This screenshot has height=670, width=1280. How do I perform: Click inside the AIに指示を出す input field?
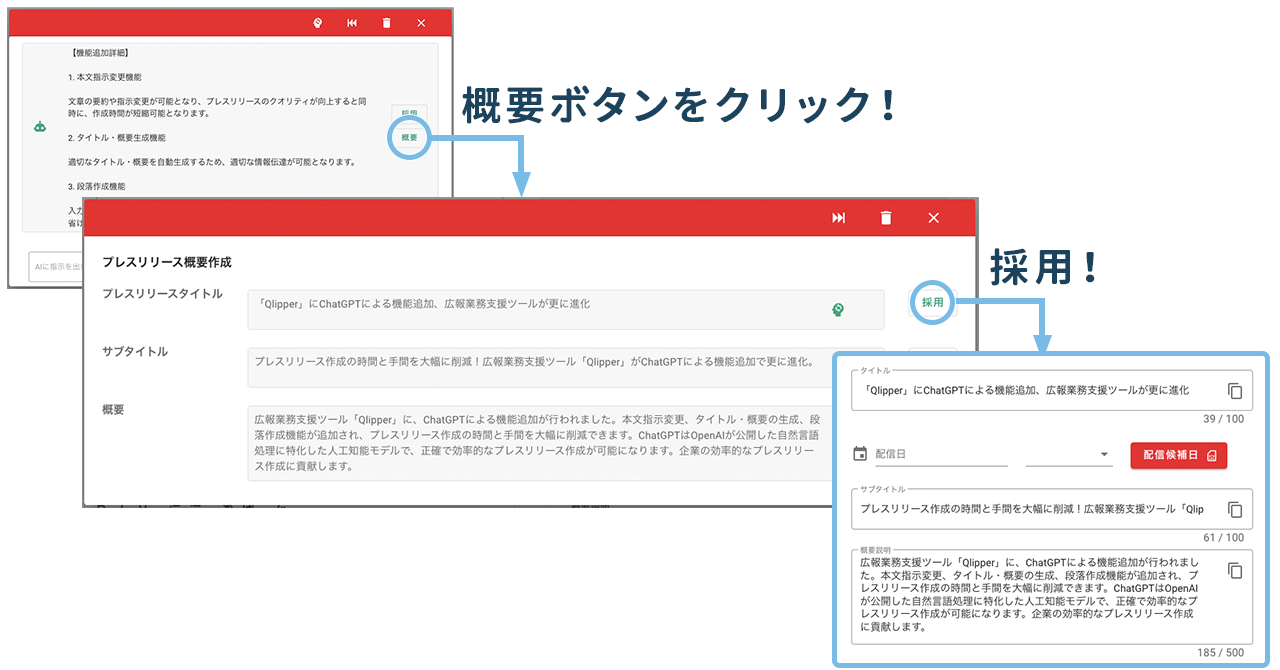point(57,267)
